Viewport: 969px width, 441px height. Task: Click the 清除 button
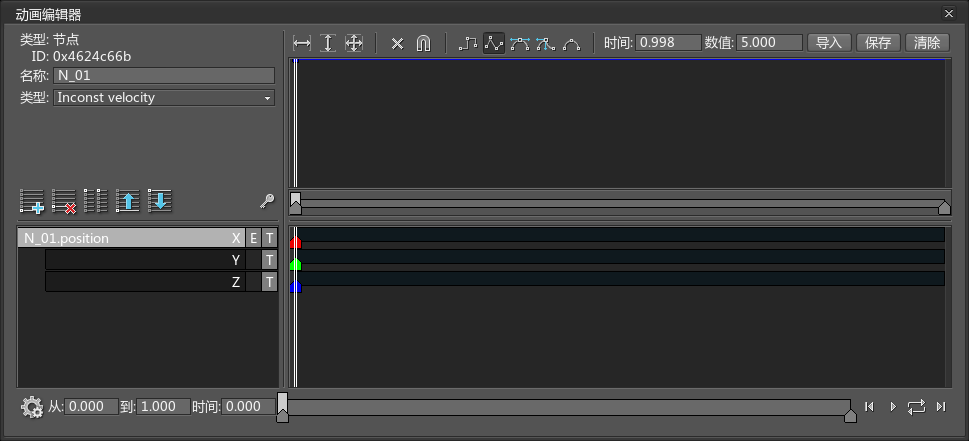click(x=927, y=43)
